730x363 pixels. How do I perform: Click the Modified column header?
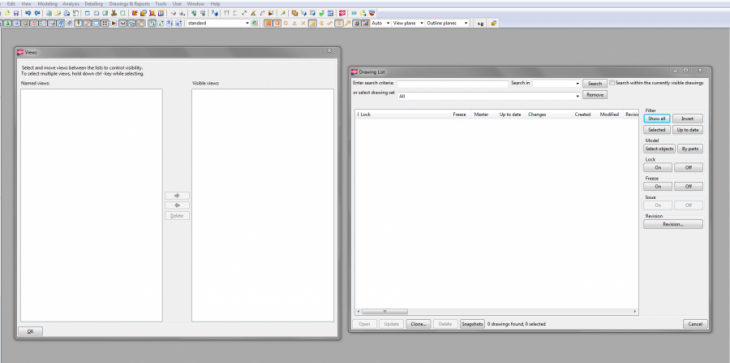coord(609,114)
